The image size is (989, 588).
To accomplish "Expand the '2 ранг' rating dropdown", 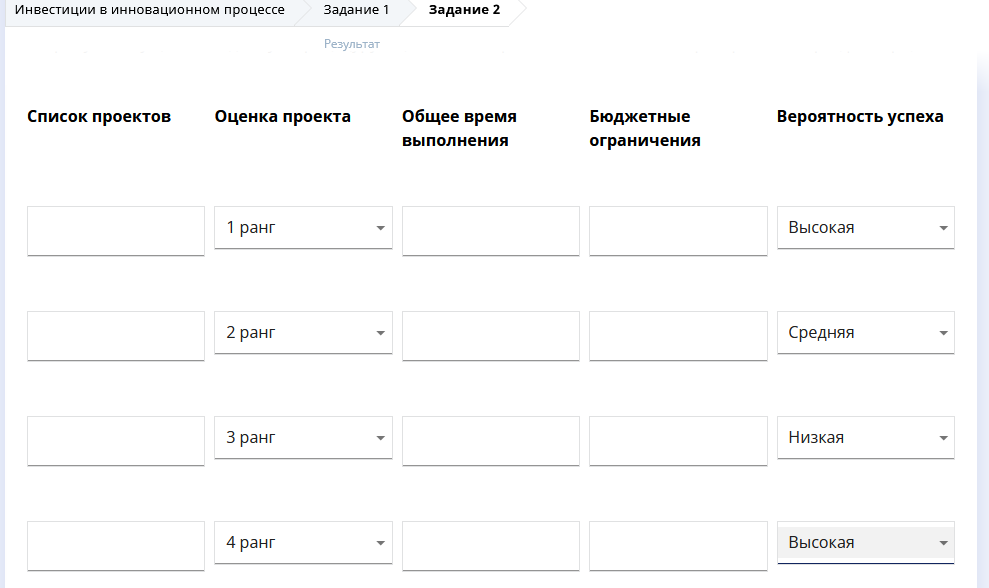I will pos(303,333).
